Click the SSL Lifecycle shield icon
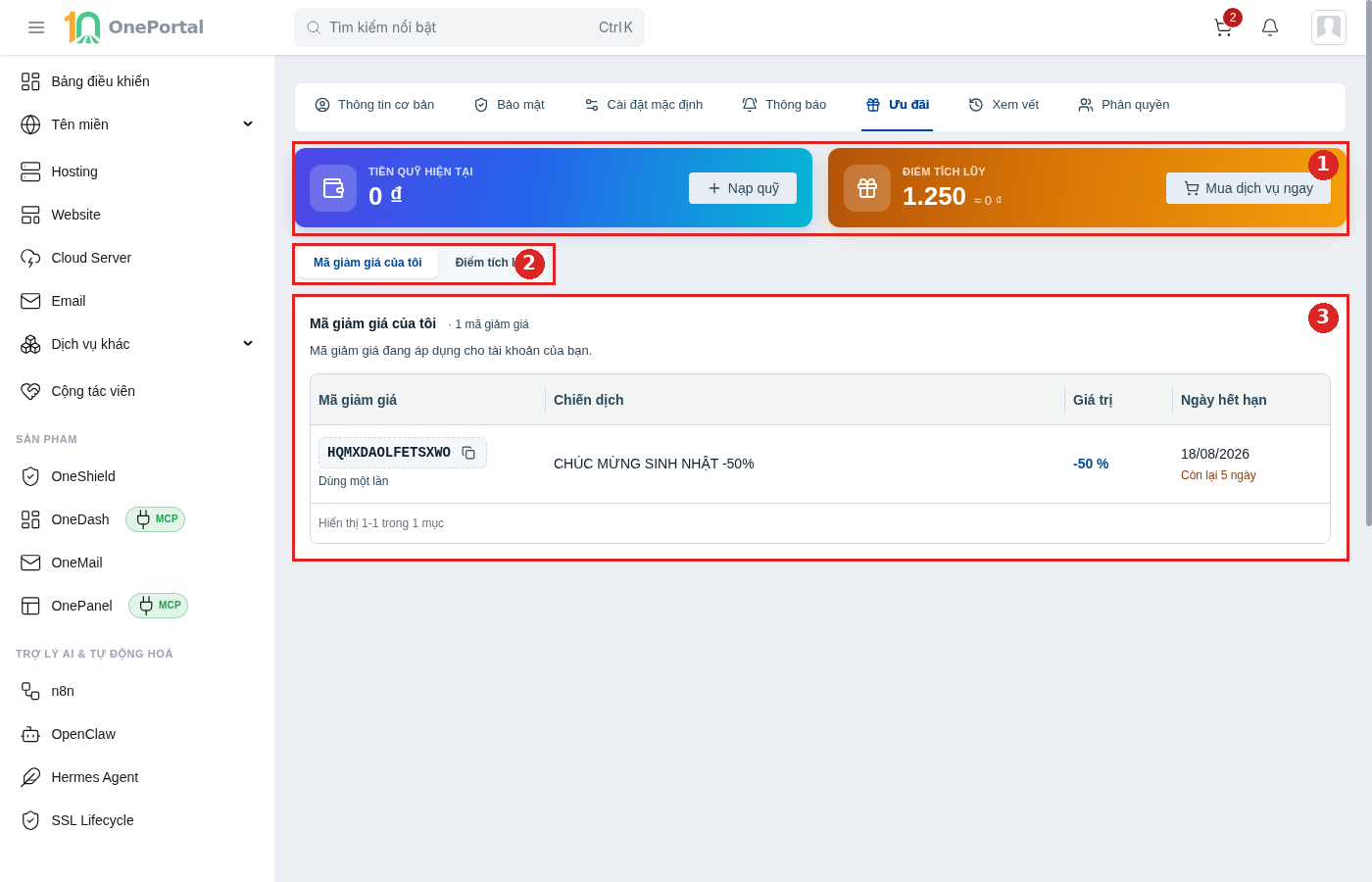Image resolution: width=1372 pixels, height=882 pixels. pyautogui.click(x=30, y=820)
